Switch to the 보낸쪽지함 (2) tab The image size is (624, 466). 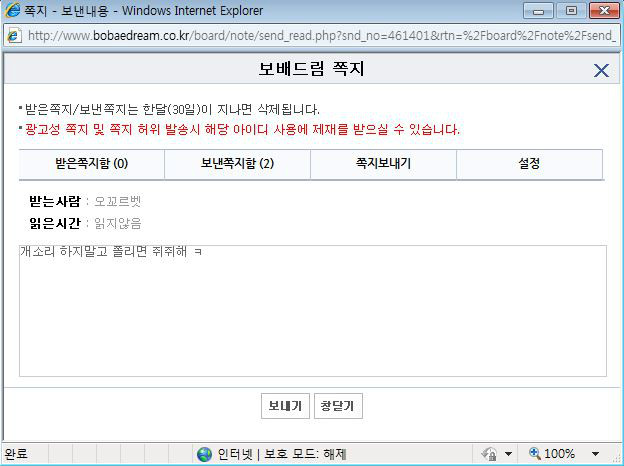coord(237,164)
